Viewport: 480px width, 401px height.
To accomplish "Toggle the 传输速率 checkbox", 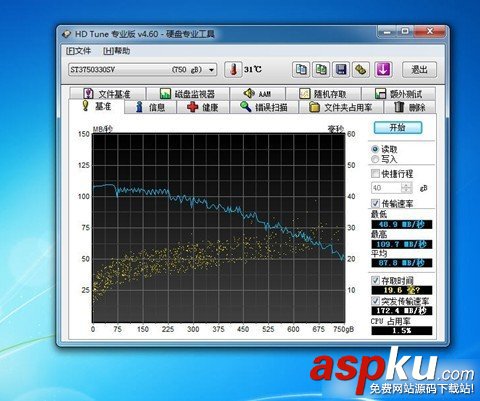I will pyautogui.click(x=375, y=203).
